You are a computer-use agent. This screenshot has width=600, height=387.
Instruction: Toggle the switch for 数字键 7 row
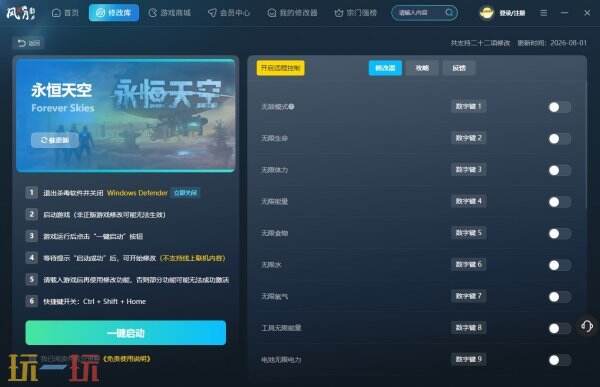[559, 297]
